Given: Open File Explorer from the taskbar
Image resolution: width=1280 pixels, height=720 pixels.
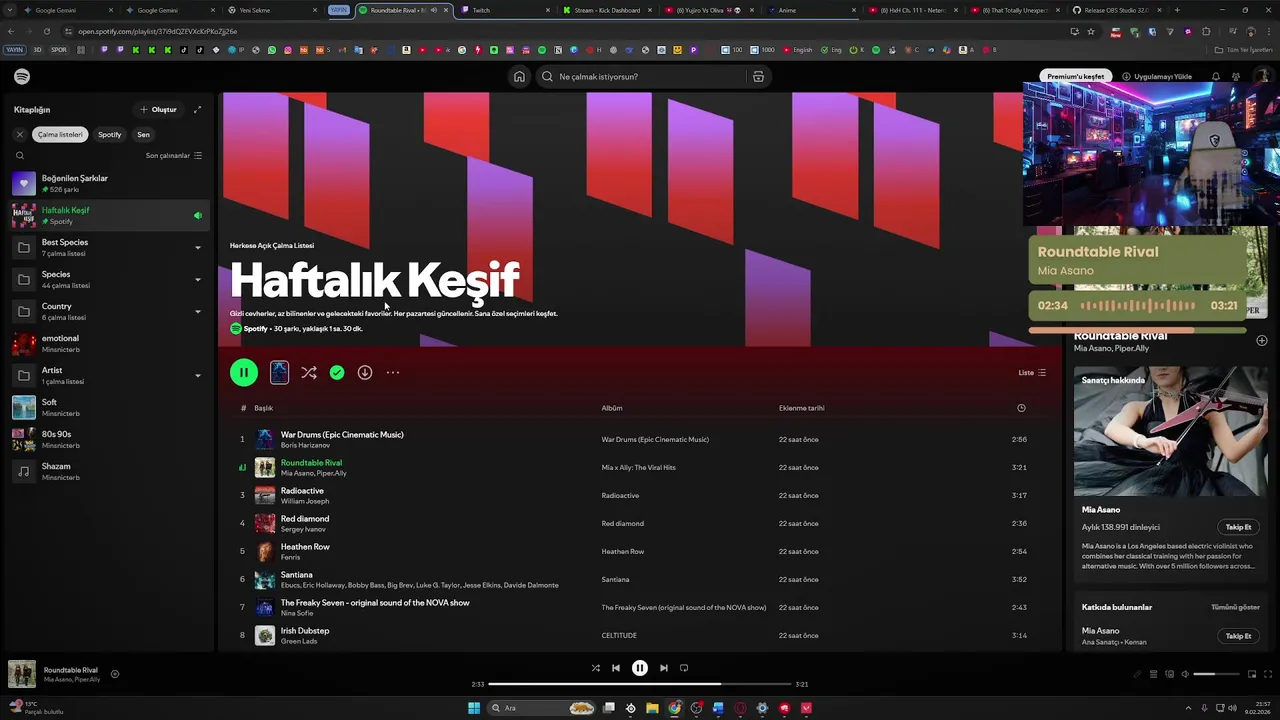Looking at the screenshot, I should coord(652,708).
